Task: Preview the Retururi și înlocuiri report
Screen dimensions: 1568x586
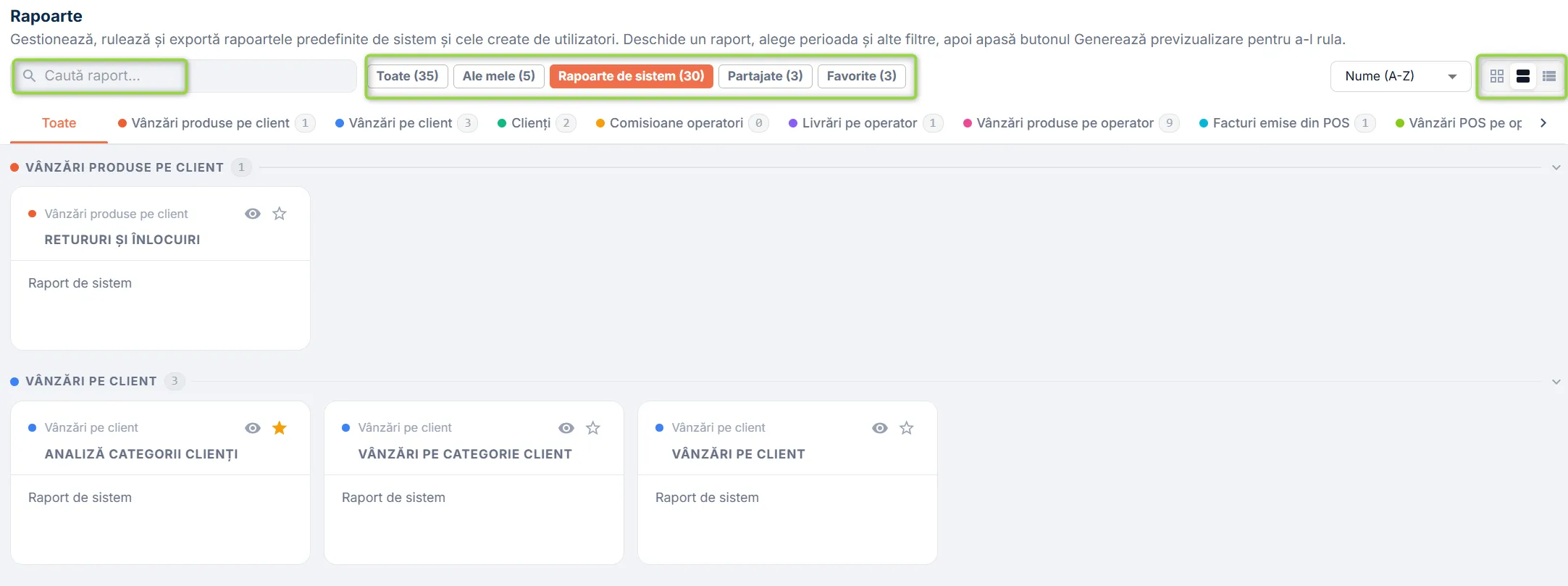Action: pos(253,214)
